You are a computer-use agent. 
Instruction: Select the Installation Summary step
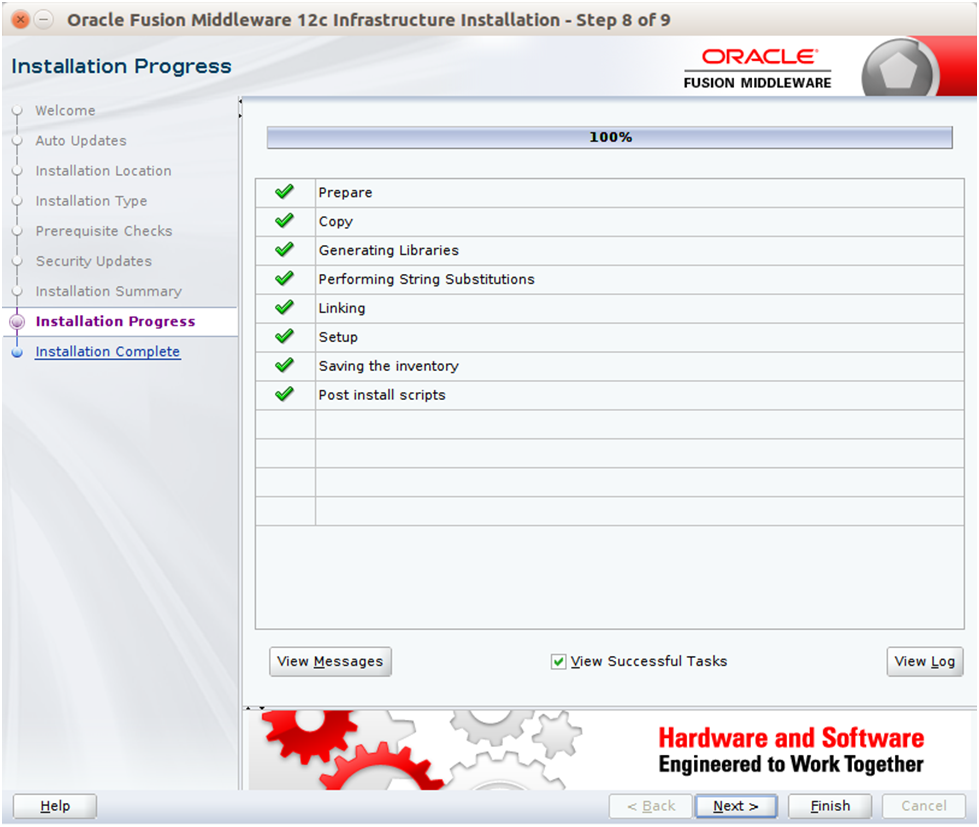[x=109, y=291]
